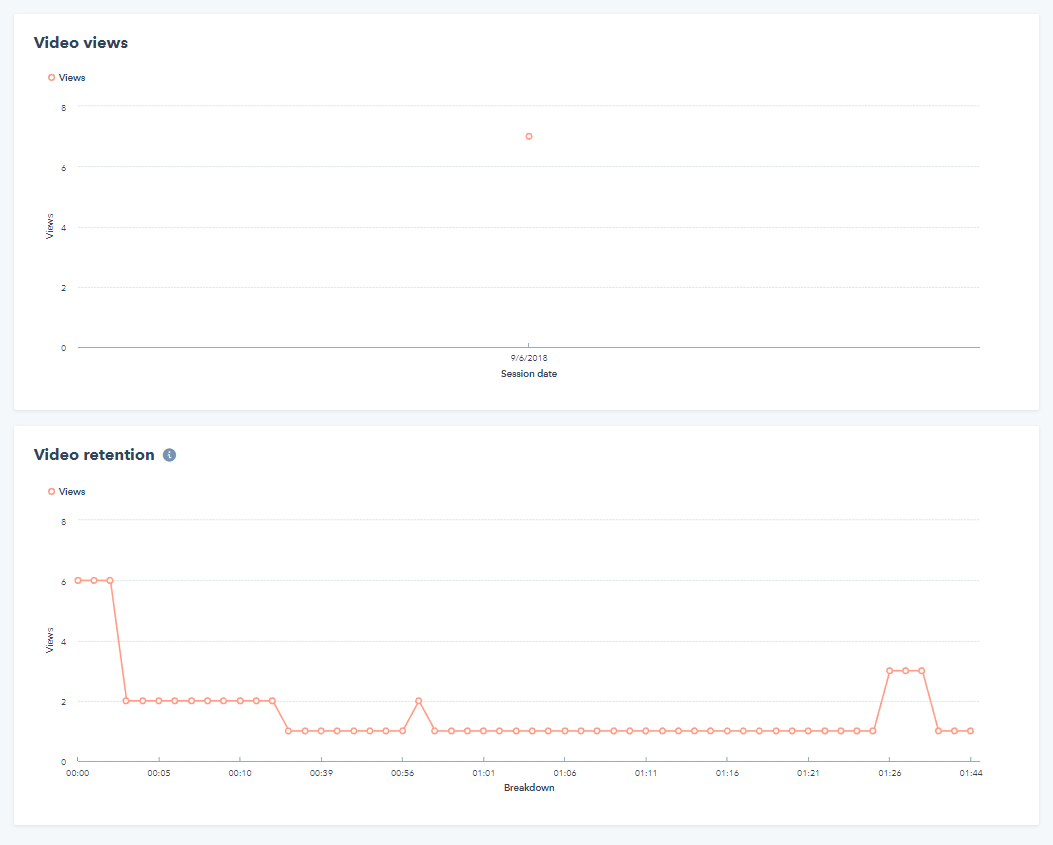Screen dimensions: 1053x845
Task: Select the retention data point above 01:06
Action: coord(565,731)
